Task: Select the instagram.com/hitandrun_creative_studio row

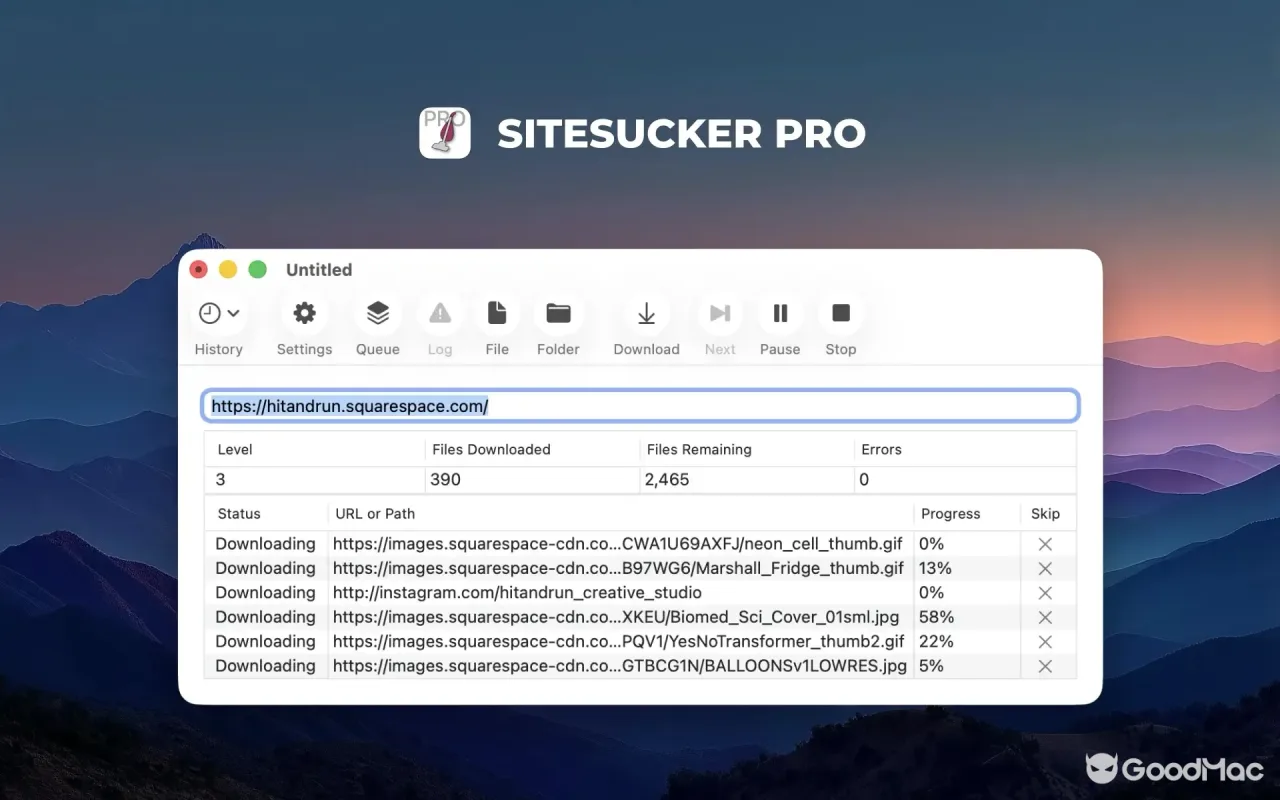Action: pyautogui.click(x=640, y=593)
